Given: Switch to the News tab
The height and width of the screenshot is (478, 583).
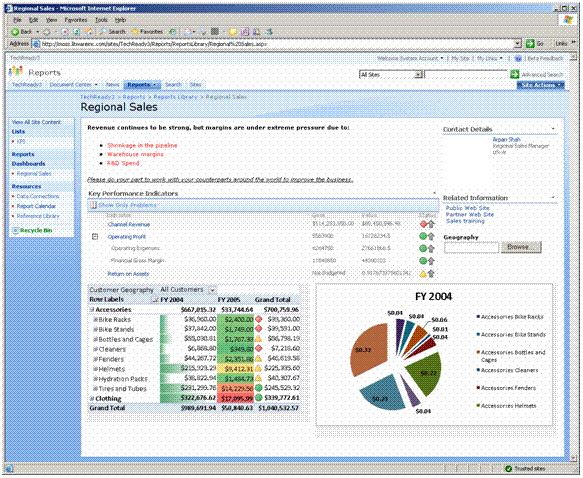Looking at the screenshot, I should click(113, 85).
